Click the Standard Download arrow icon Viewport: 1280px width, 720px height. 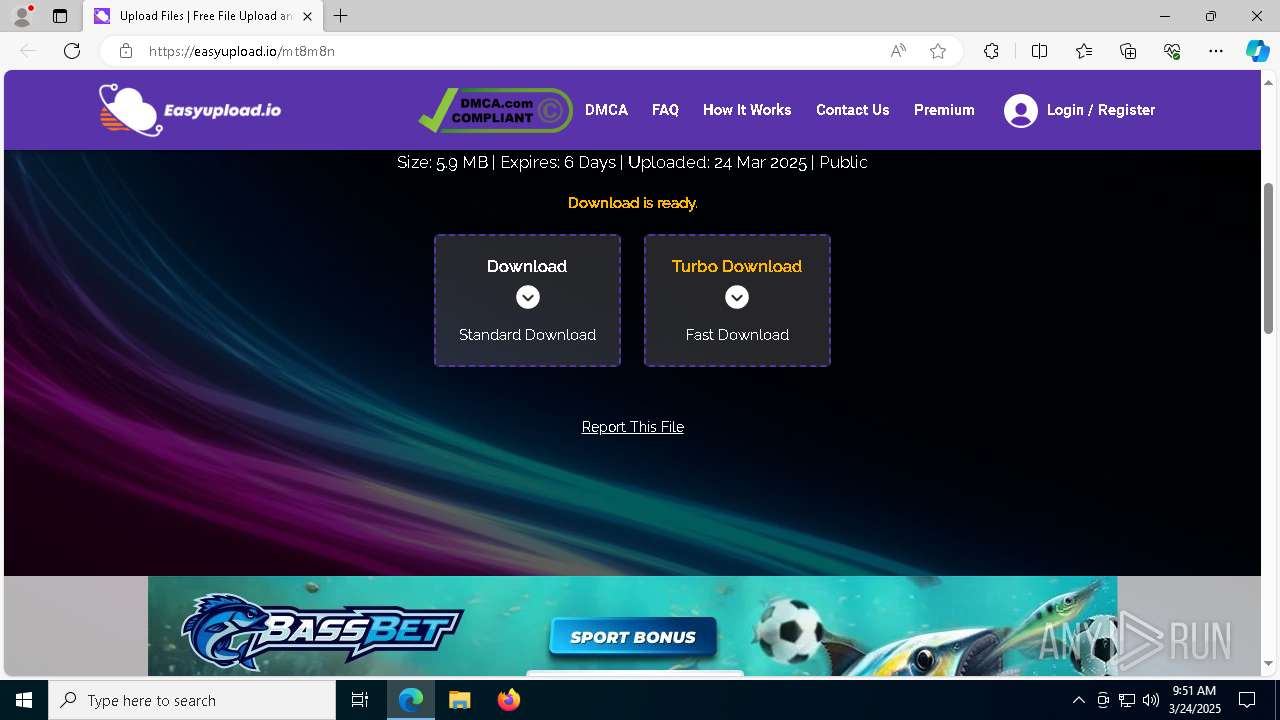pos(528,297)
